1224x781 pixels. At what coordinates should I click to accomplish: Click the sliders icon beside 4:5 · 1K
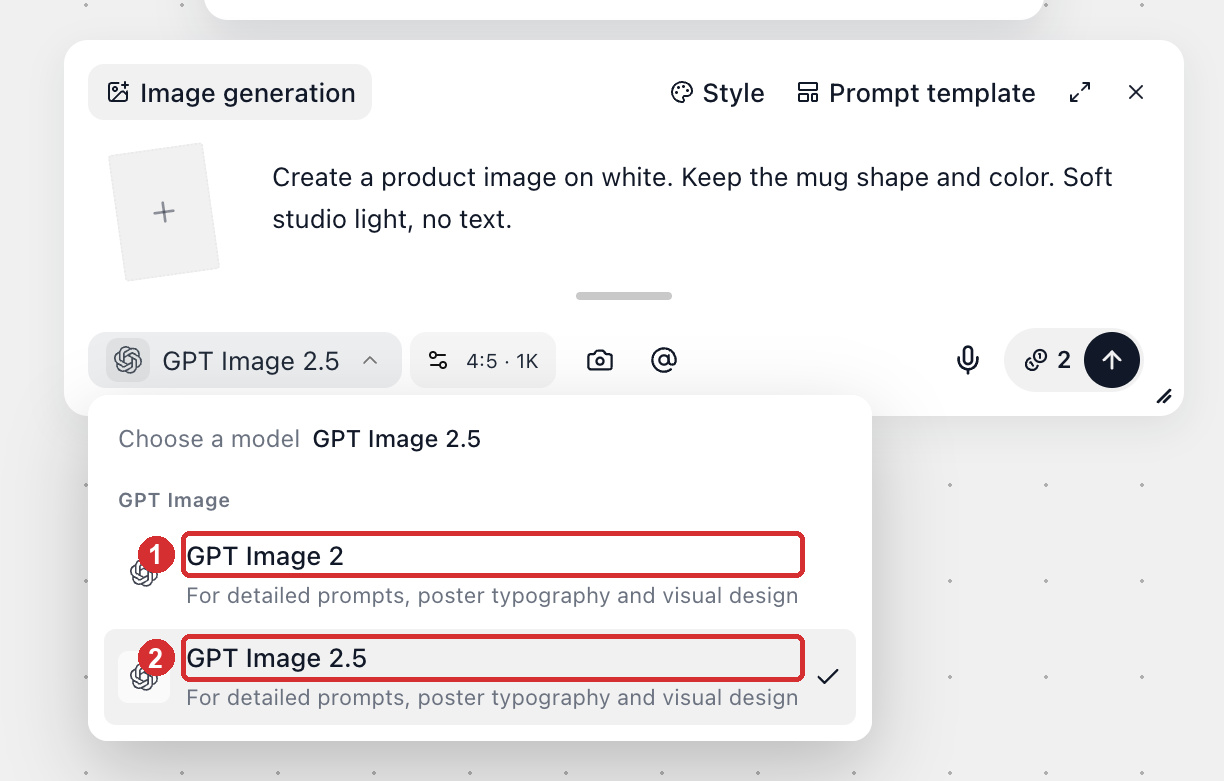click(x=438, y=360)
